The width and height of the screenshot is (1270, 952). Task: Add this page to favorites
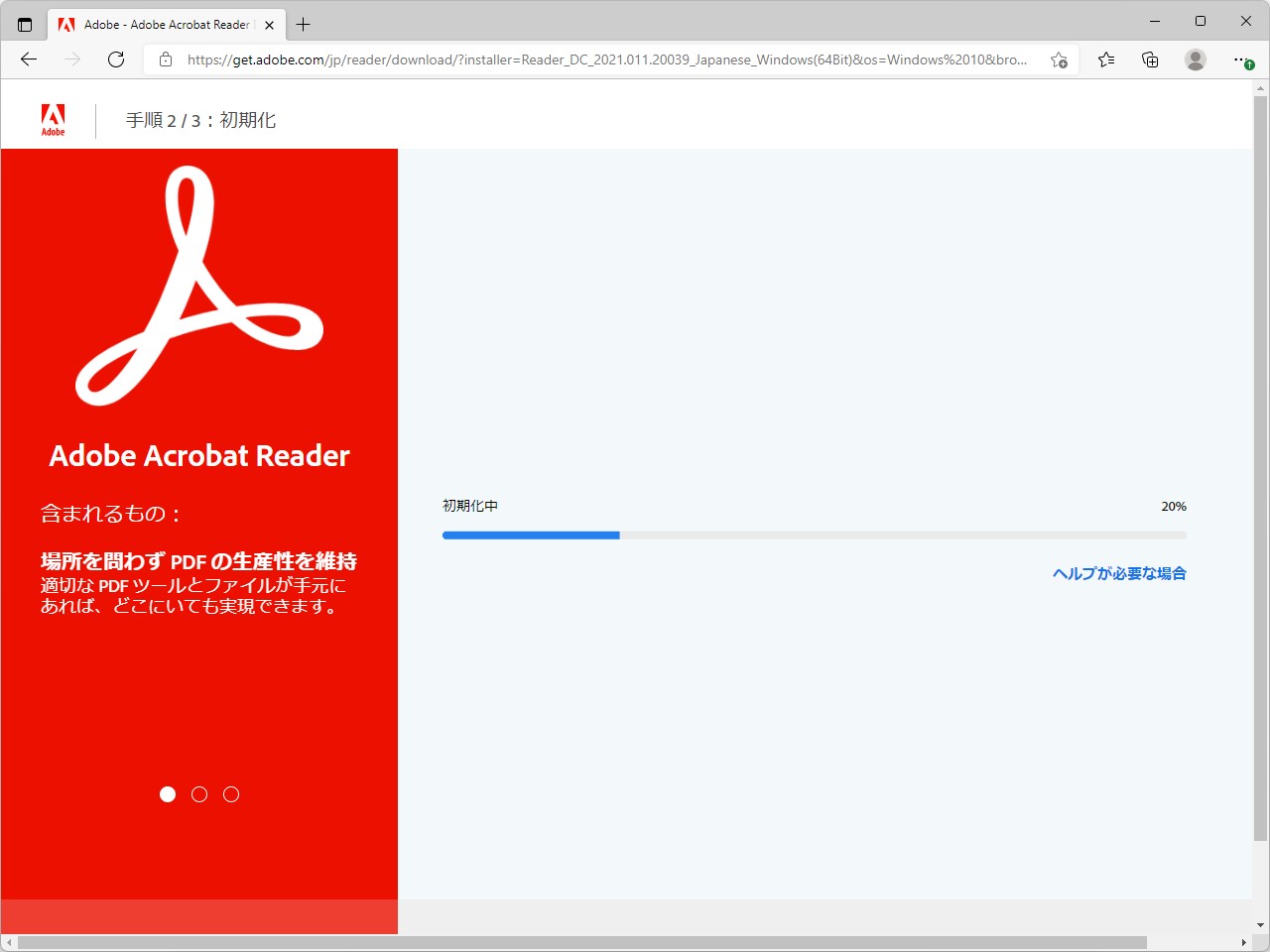tap(1060, 59)
